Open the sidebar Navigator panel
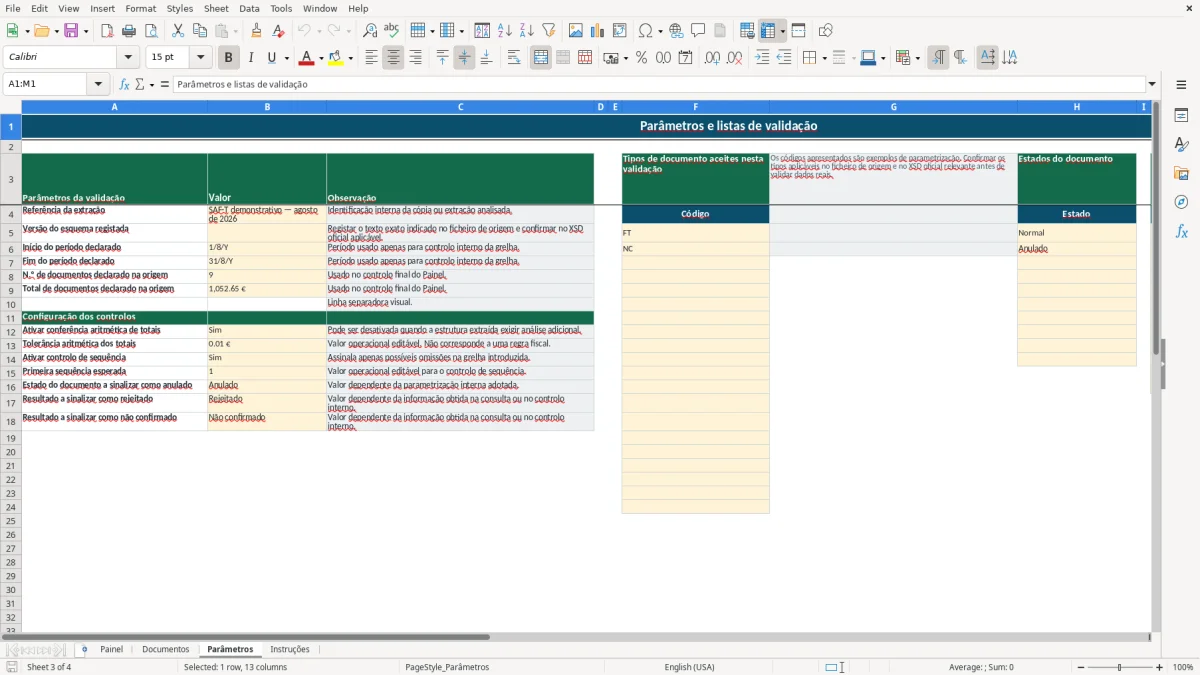This screenshot has width=1200, height=675. click(1181, 202)
